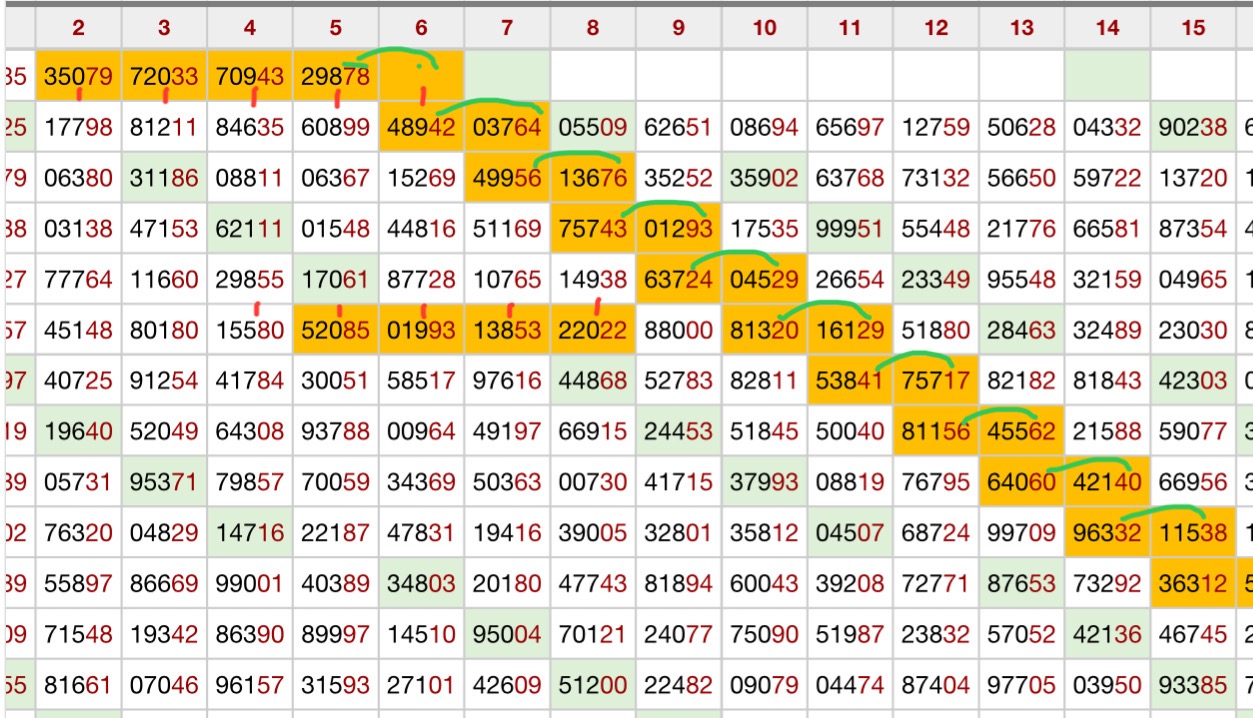Click the highlighted cell 64060
Viewport: 1253px width, 718px height.
coord(1022,482)
